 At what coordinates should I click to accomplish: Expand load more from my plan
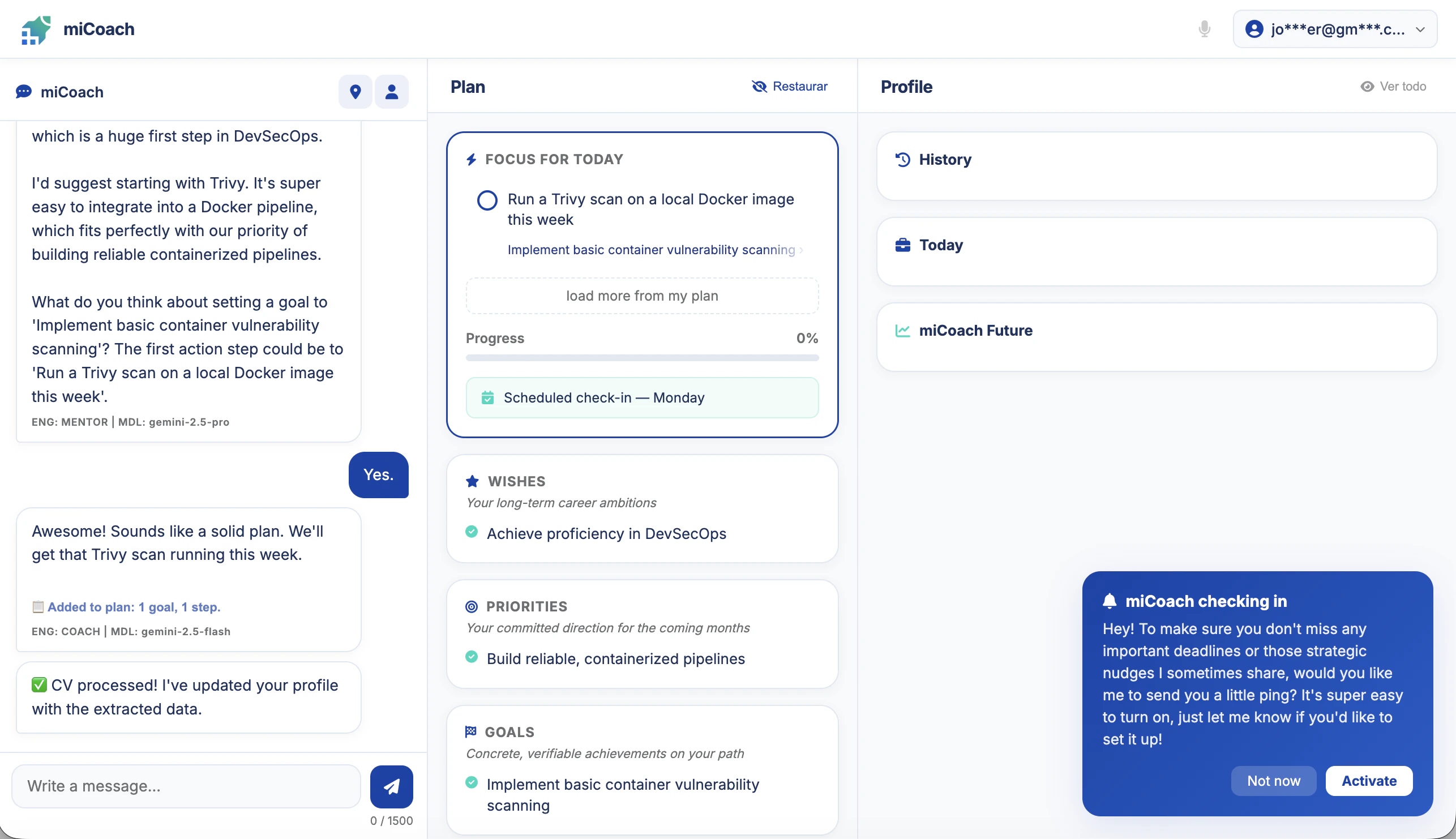pos(642,296)
